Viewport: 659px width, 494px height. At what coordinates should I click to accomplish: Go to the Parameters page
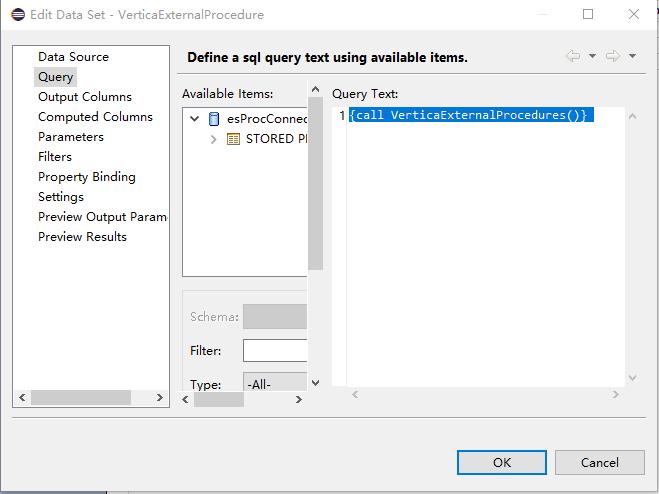(70, 137)
